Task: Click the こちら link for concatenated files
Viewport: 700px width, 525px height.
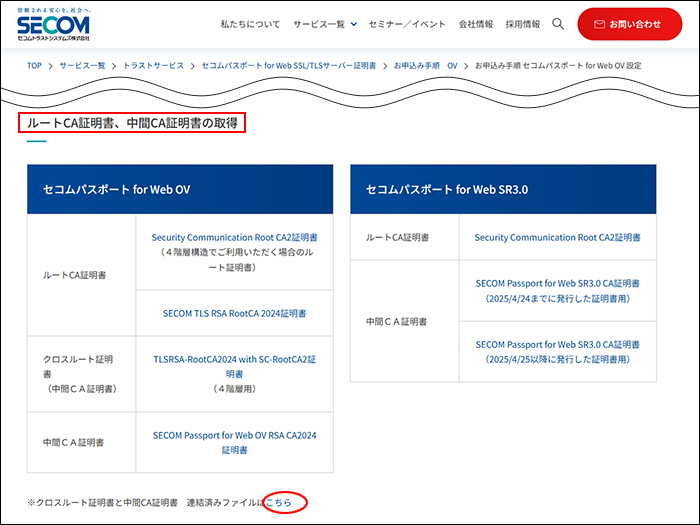Action: click(x=279, y=503)
